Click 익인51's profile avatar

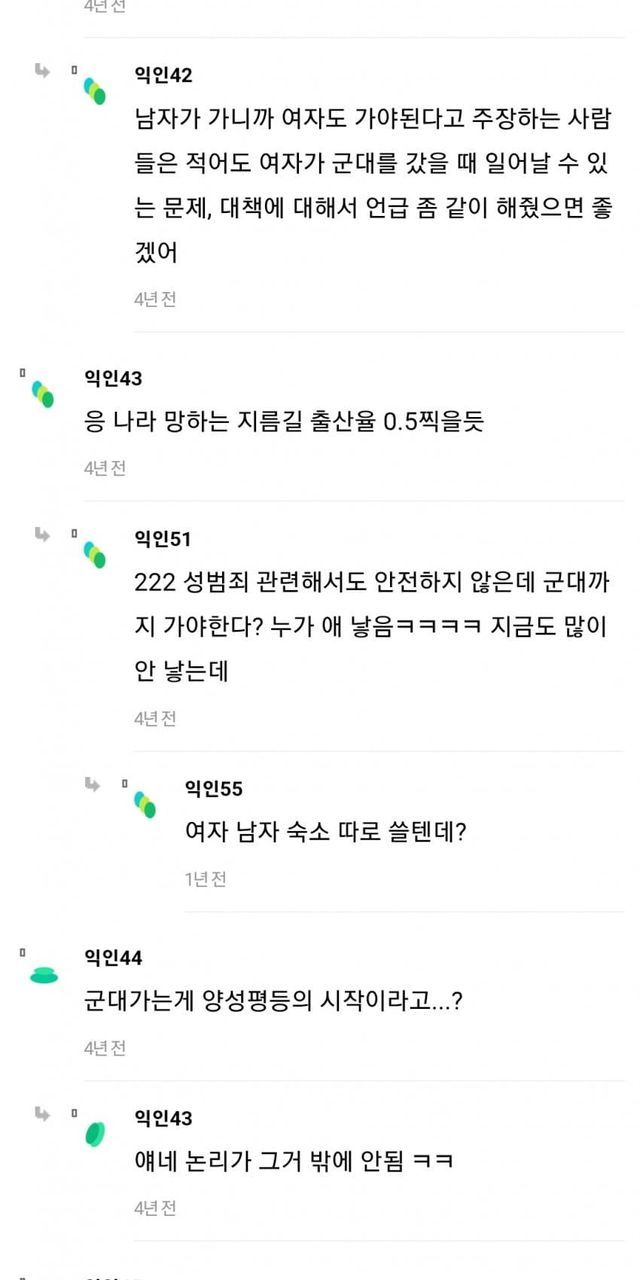[x=94, y=553]
